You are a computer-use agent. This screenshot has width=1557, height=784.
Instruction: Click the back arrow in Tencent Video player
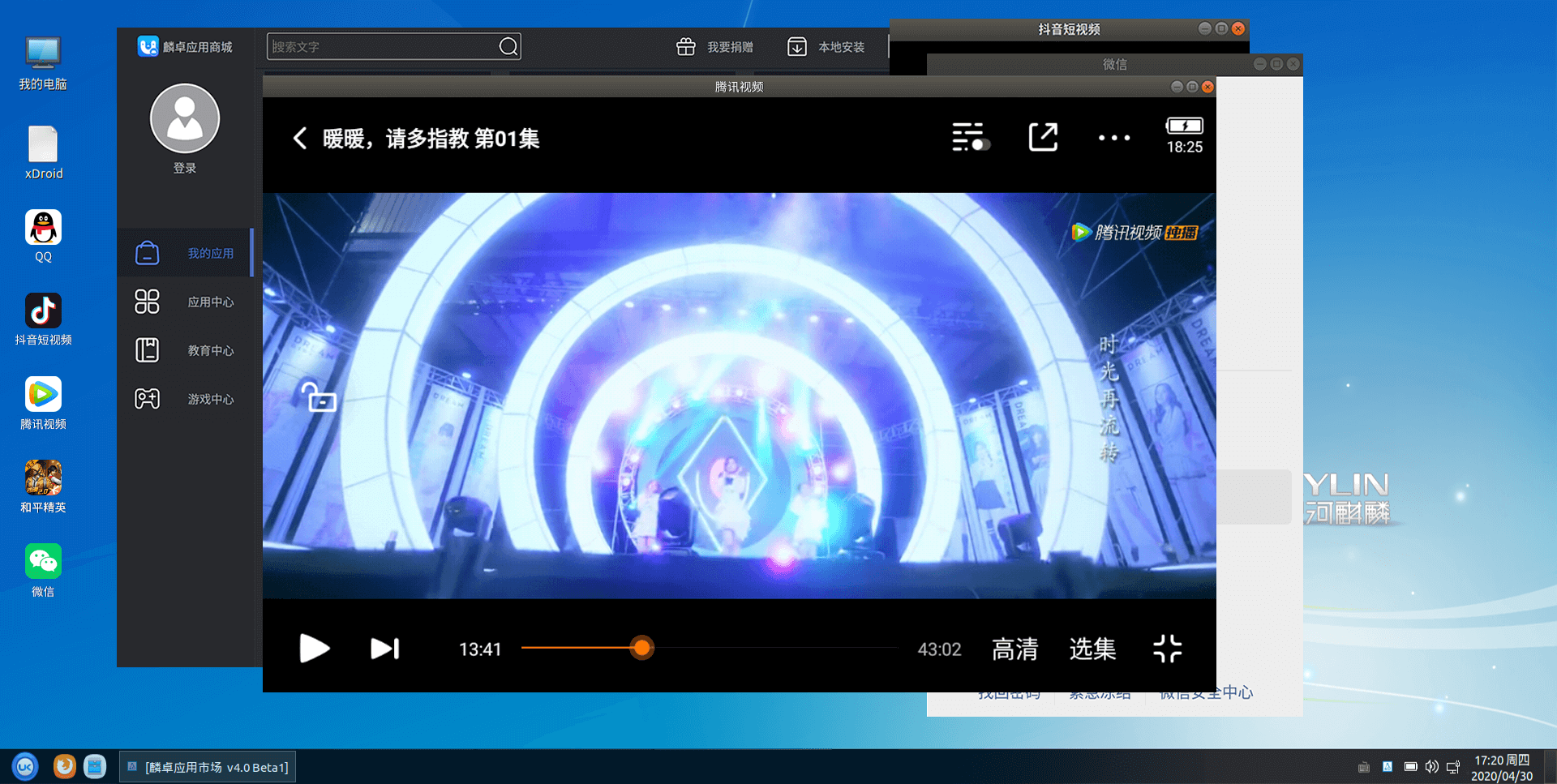(x=300, y=139)
